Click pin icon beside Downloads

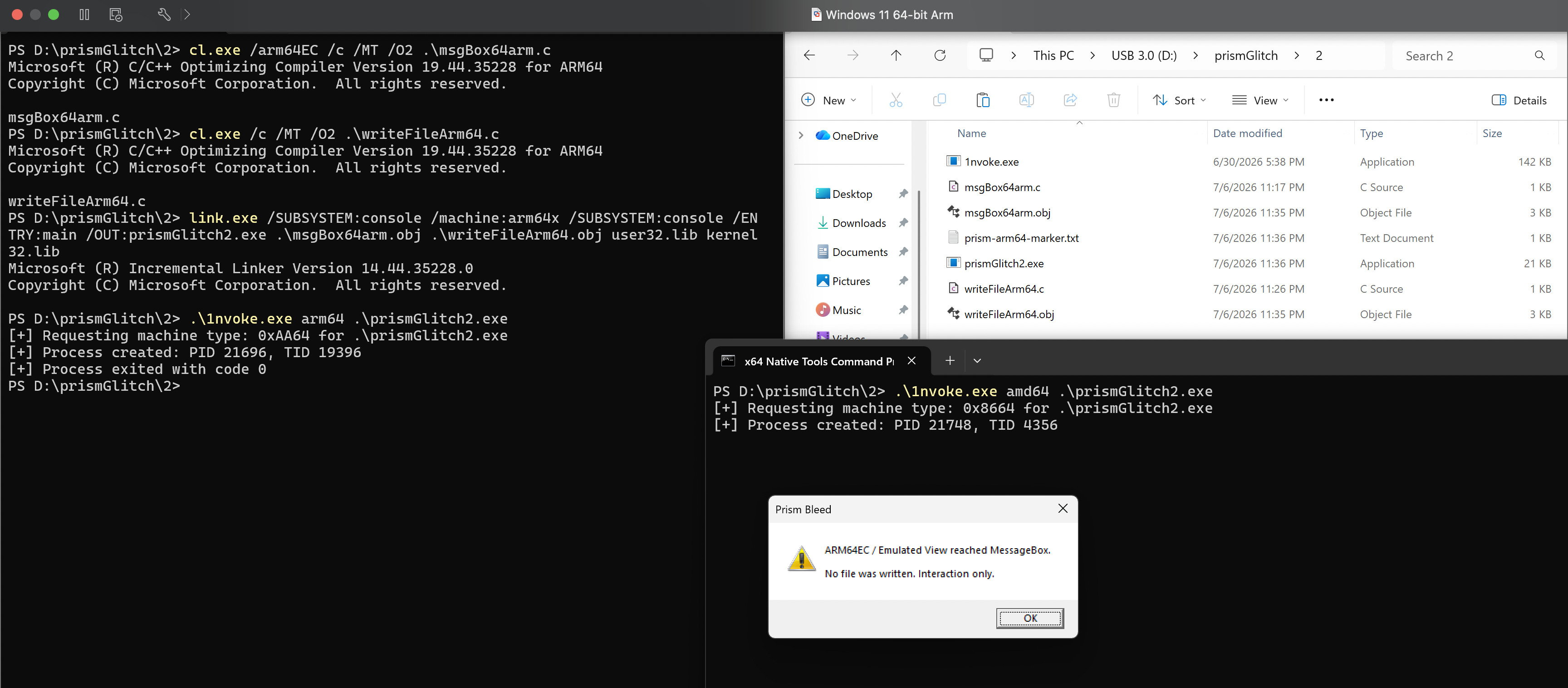pyautogui.click(x=903, y=223)
